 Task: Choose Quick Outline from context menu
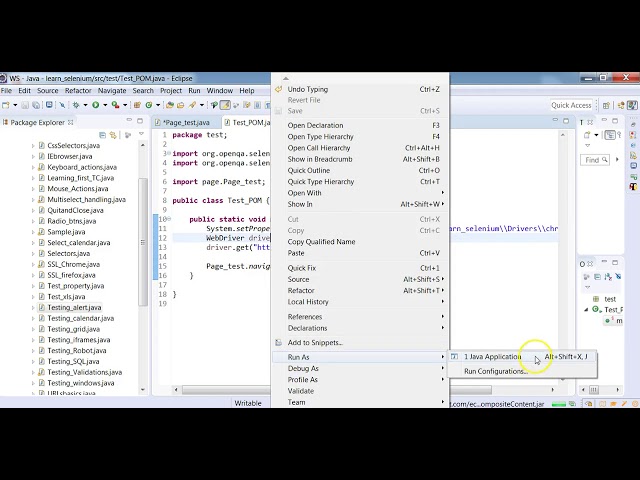pyautogui.click(x=360, y=170)
